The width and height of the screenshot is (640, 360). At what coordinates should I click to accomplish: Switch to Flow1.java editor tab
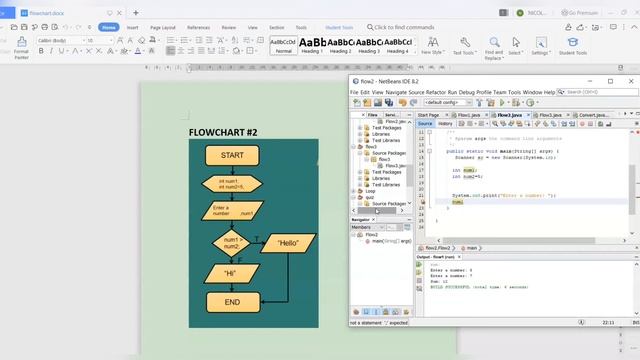469,115
